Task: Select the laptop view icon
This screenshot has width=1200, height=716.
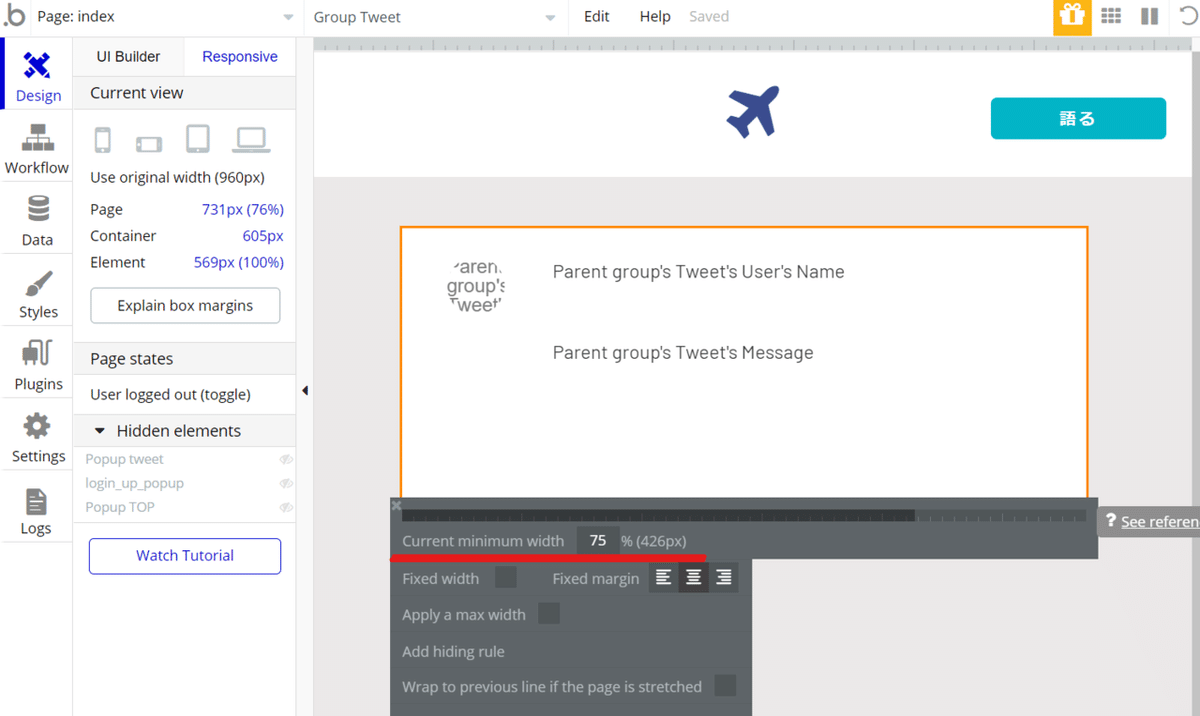Action: (251, 140)
